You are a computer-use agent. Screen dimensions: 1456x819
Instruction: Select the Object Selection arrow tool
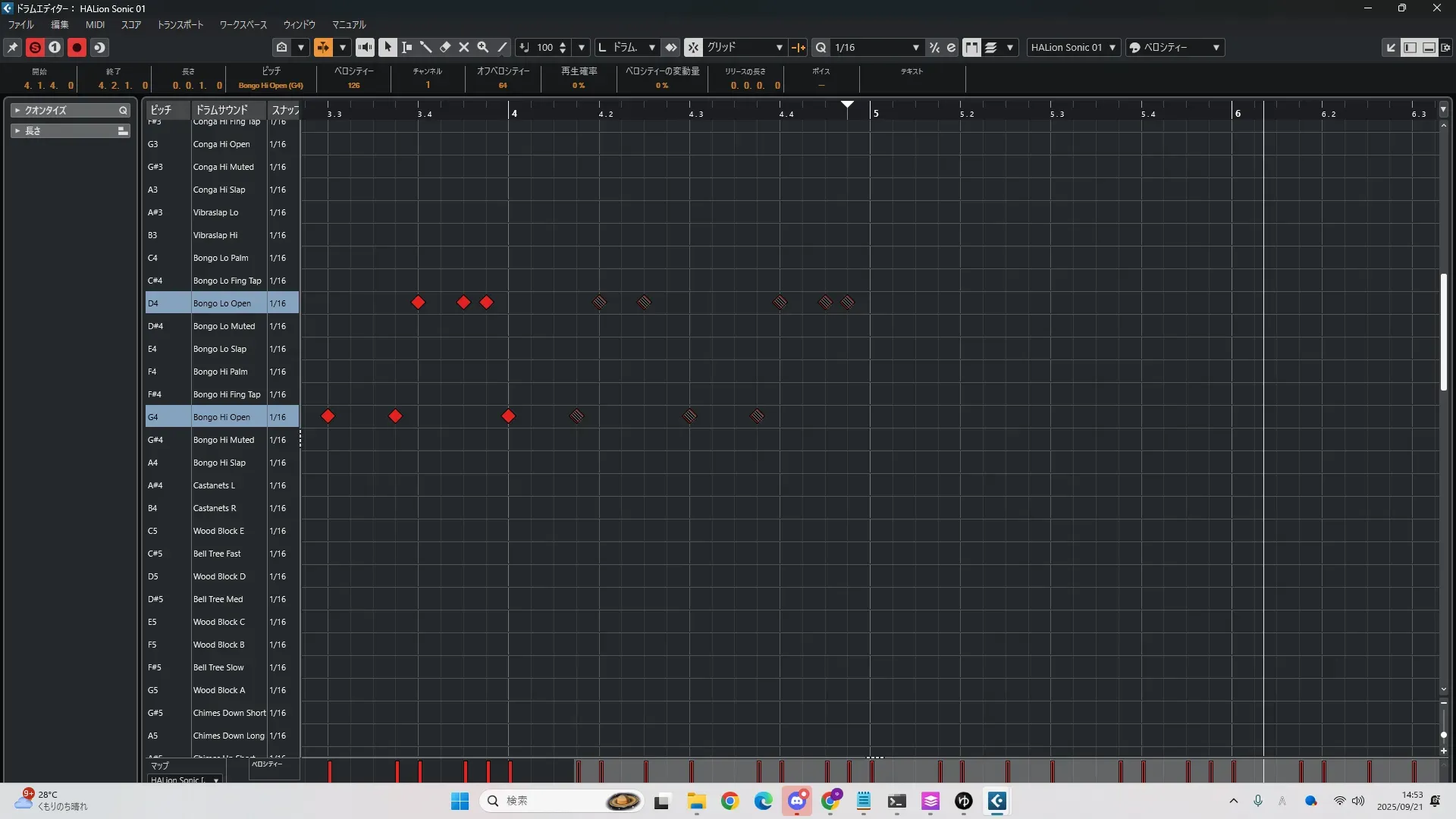388,47
